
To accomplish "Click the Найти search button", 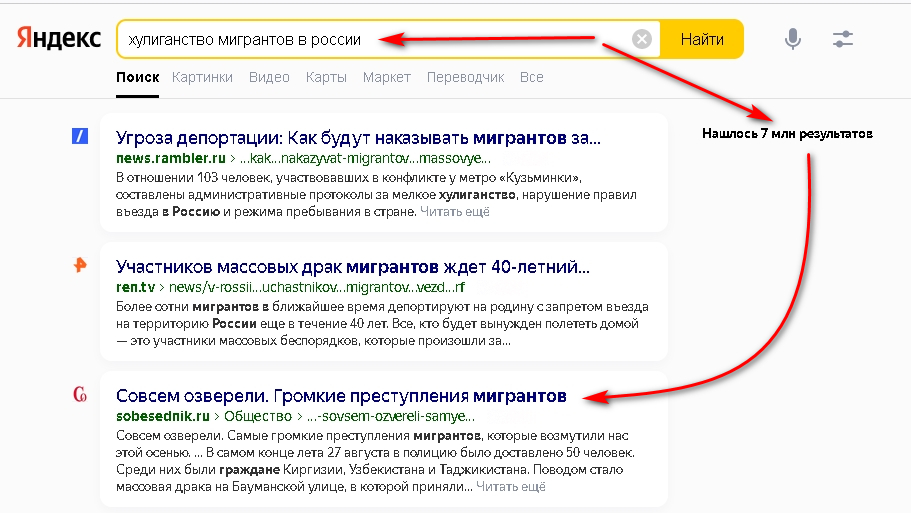I will [702, 40].
